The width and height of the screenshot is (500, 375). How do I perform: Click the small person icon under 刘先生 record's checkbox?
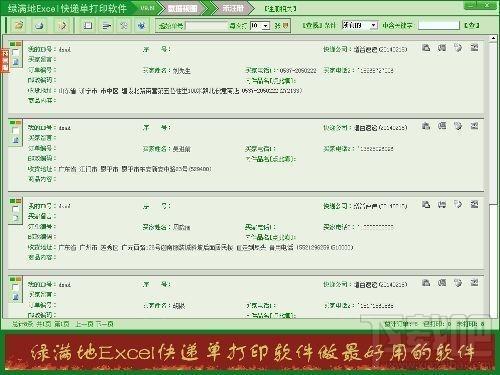pyautogui.click(x=16, y=62)
